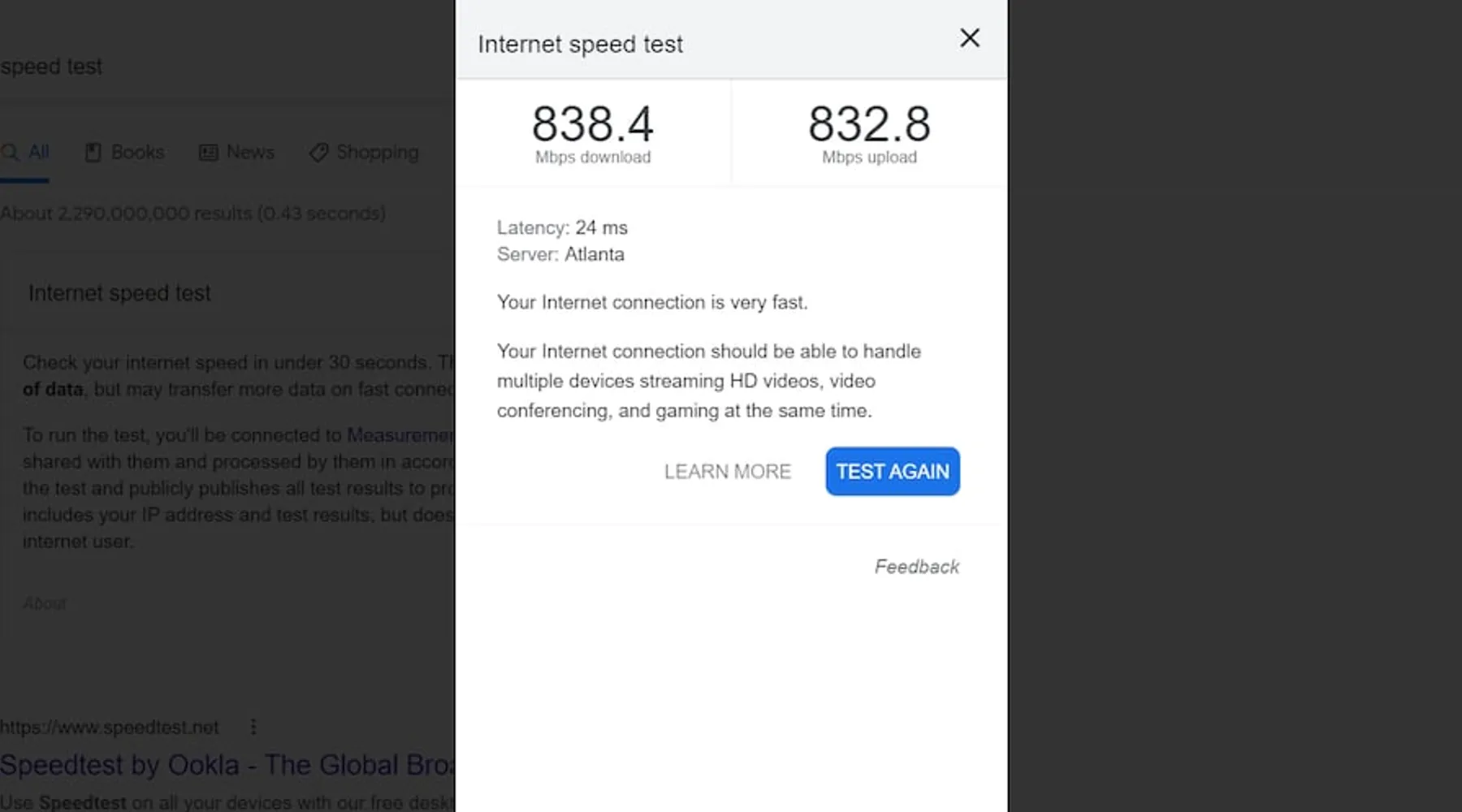This screenshot has width=1462, height=812.
Task: Click the search magnifier icon beside All
Action: pos(10,152)
